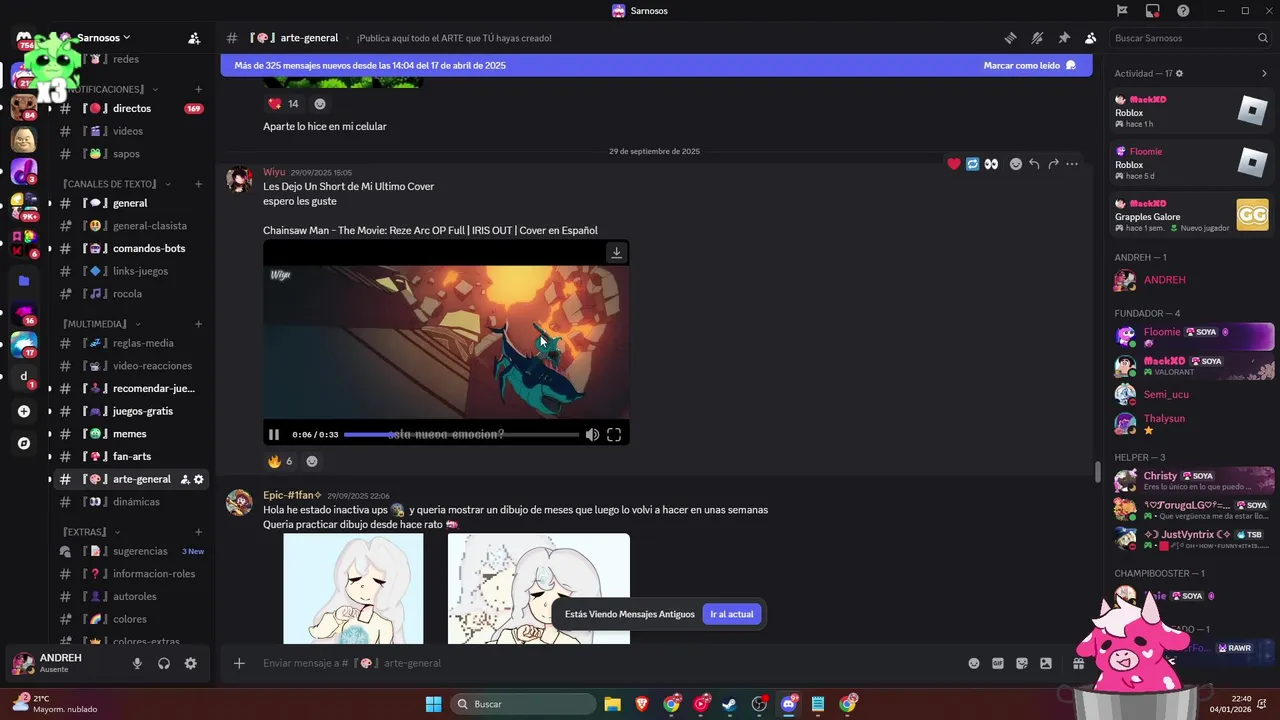Open File Explorer from taskbar
Viewport: 1280px width, 720px height.
[x=612, y=704]
